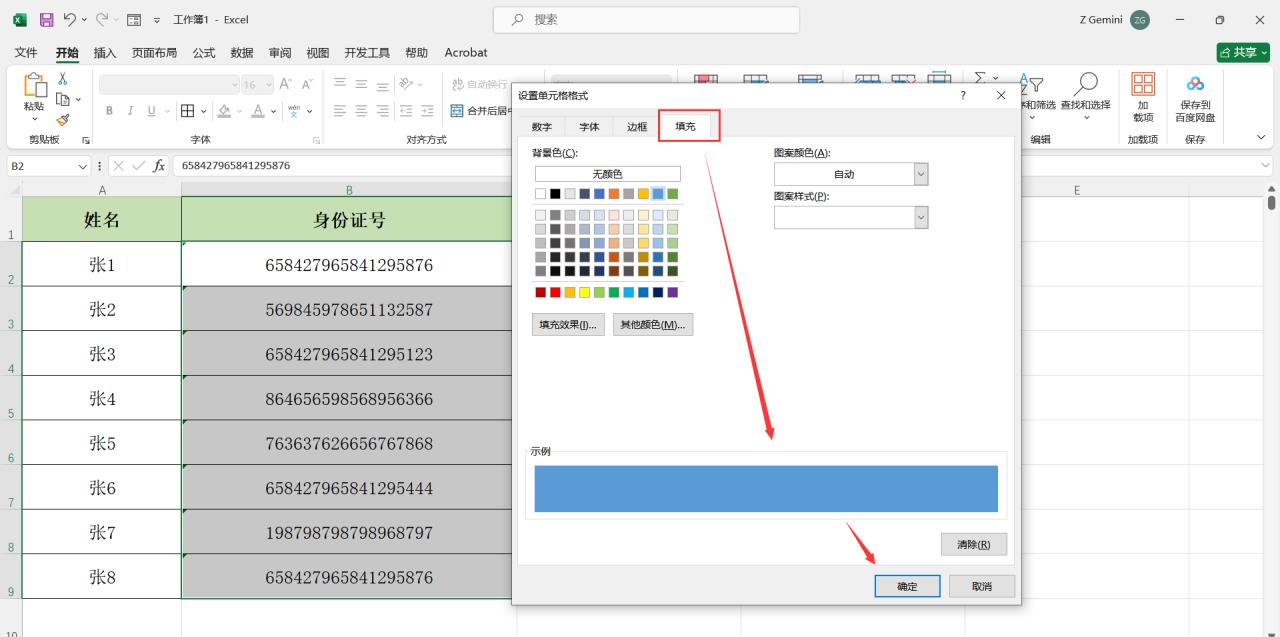1280x637 pixels.
Task: Switch to the 边框 tab in dialog
Action: pyautogui.click(x=637, y=127)
